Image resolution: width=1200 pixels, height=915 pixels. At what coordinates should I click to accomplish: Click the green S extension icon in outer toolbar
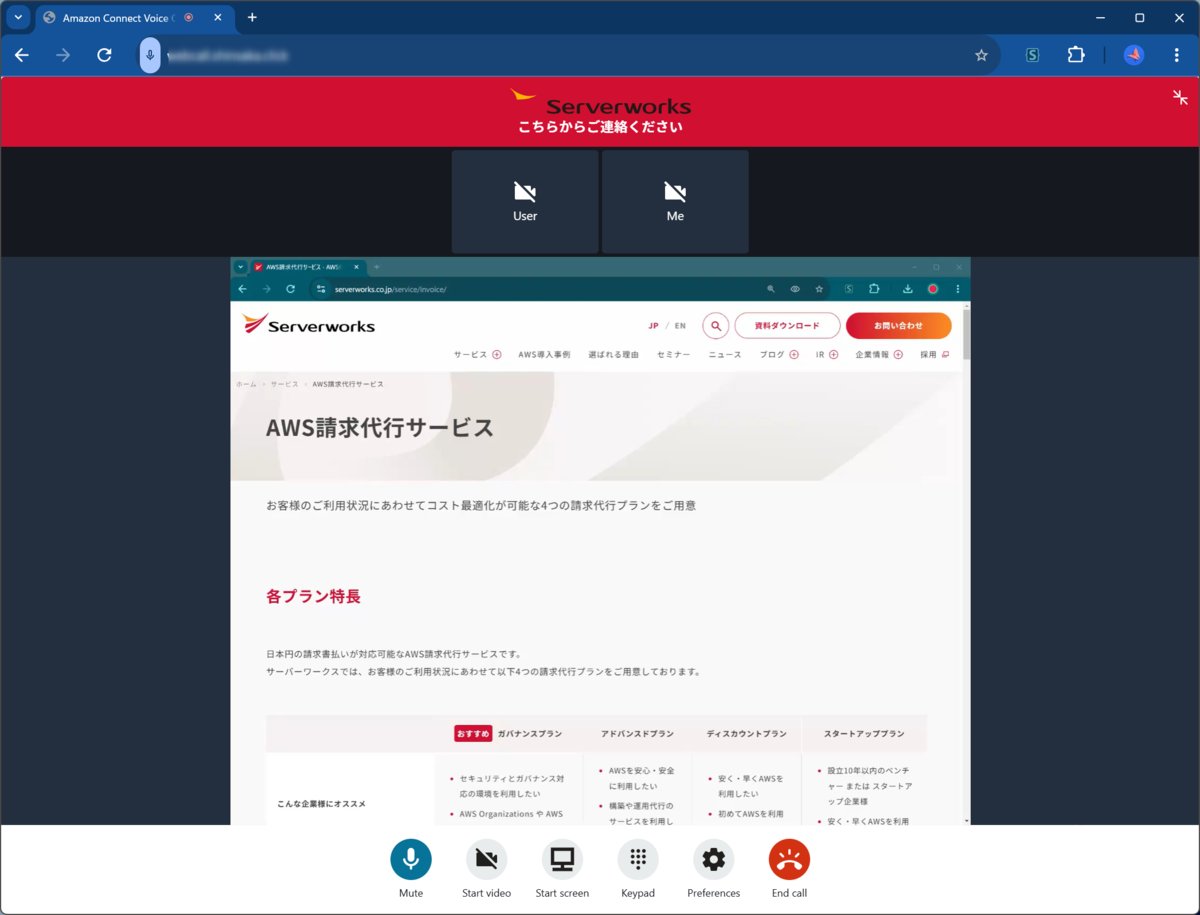pyautogui.click(x=1033, y=55)
